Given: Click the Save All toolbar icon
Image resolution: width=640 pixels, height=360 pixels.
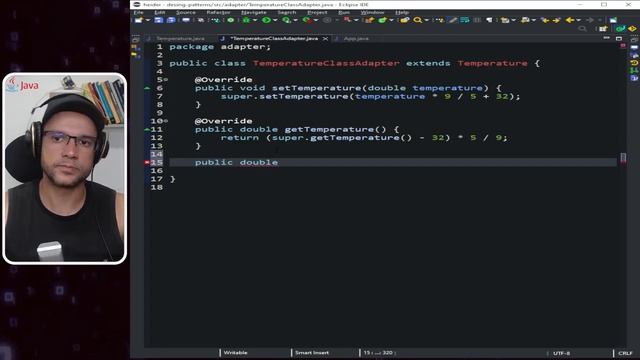Looking at the screenshot, I should [171, 20].
